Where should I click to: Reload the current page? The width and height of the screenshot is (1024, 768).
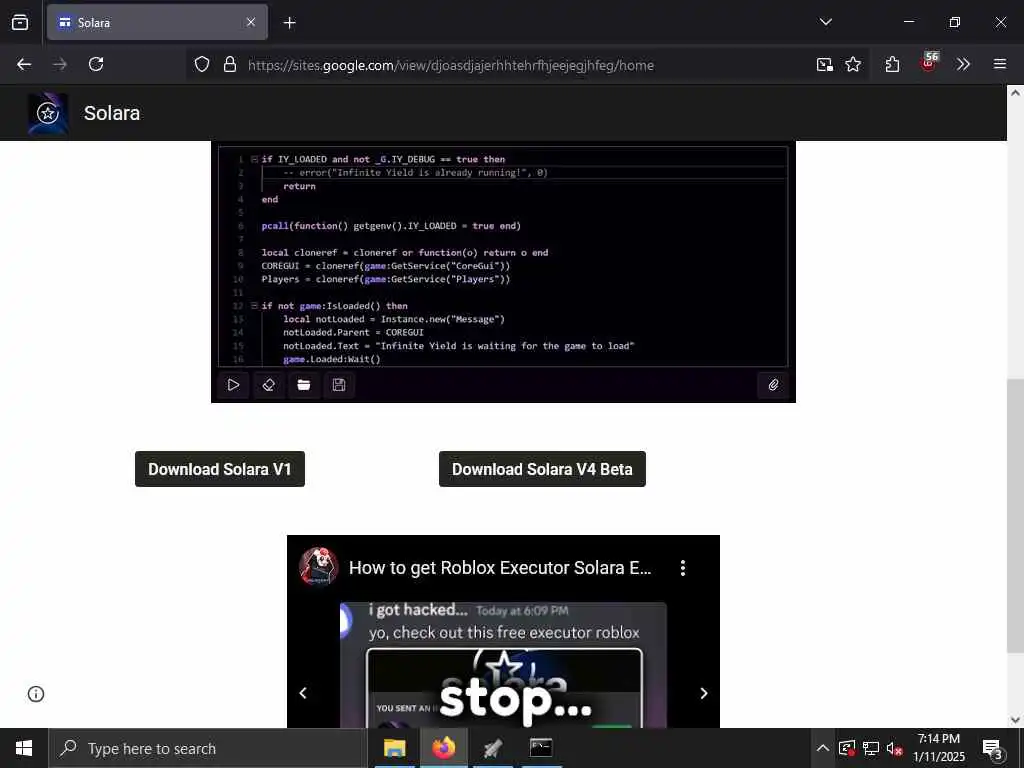[96, 64]
